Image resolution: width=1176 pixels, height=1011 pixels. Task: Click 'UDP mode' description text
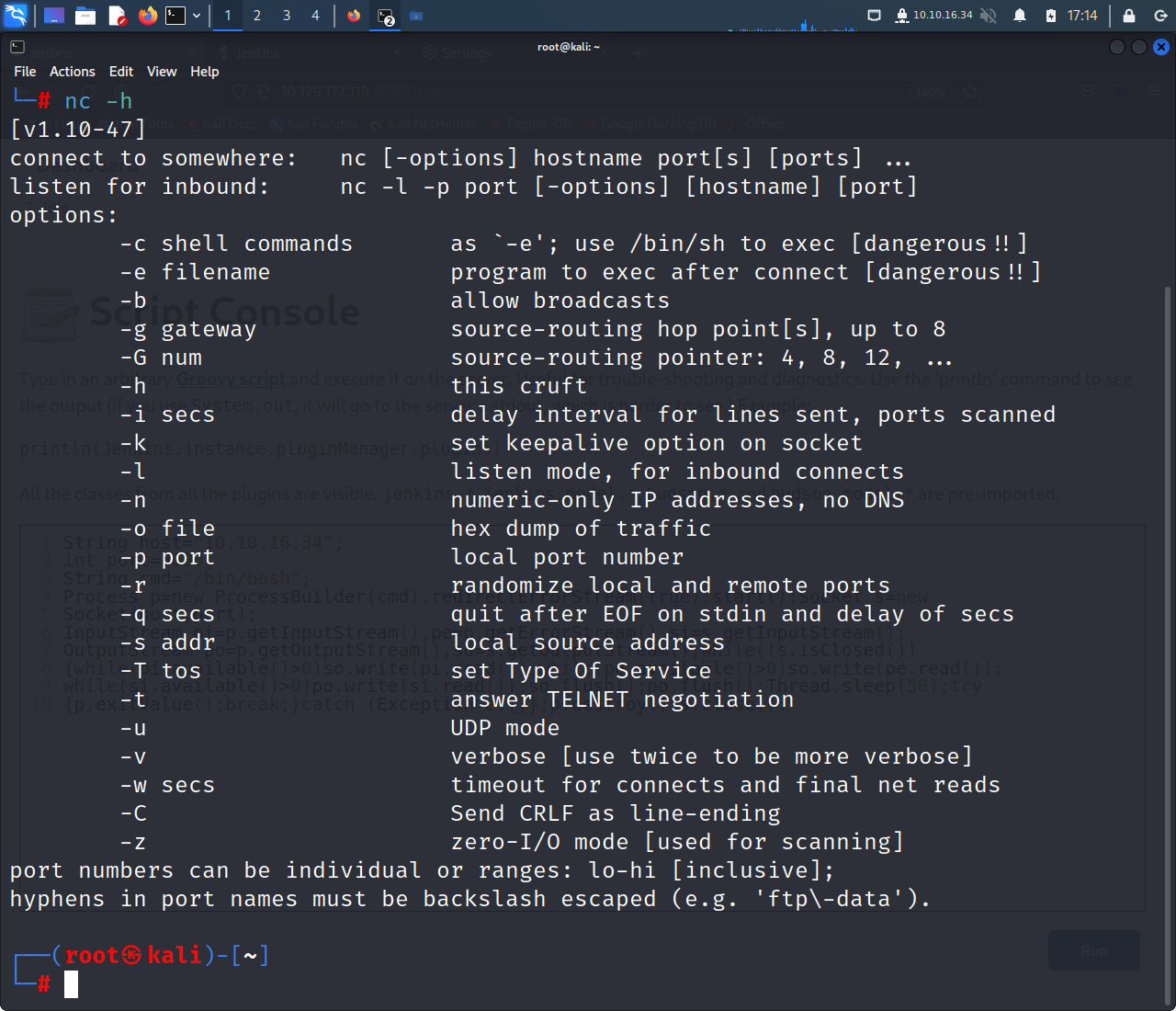point(505,728)
